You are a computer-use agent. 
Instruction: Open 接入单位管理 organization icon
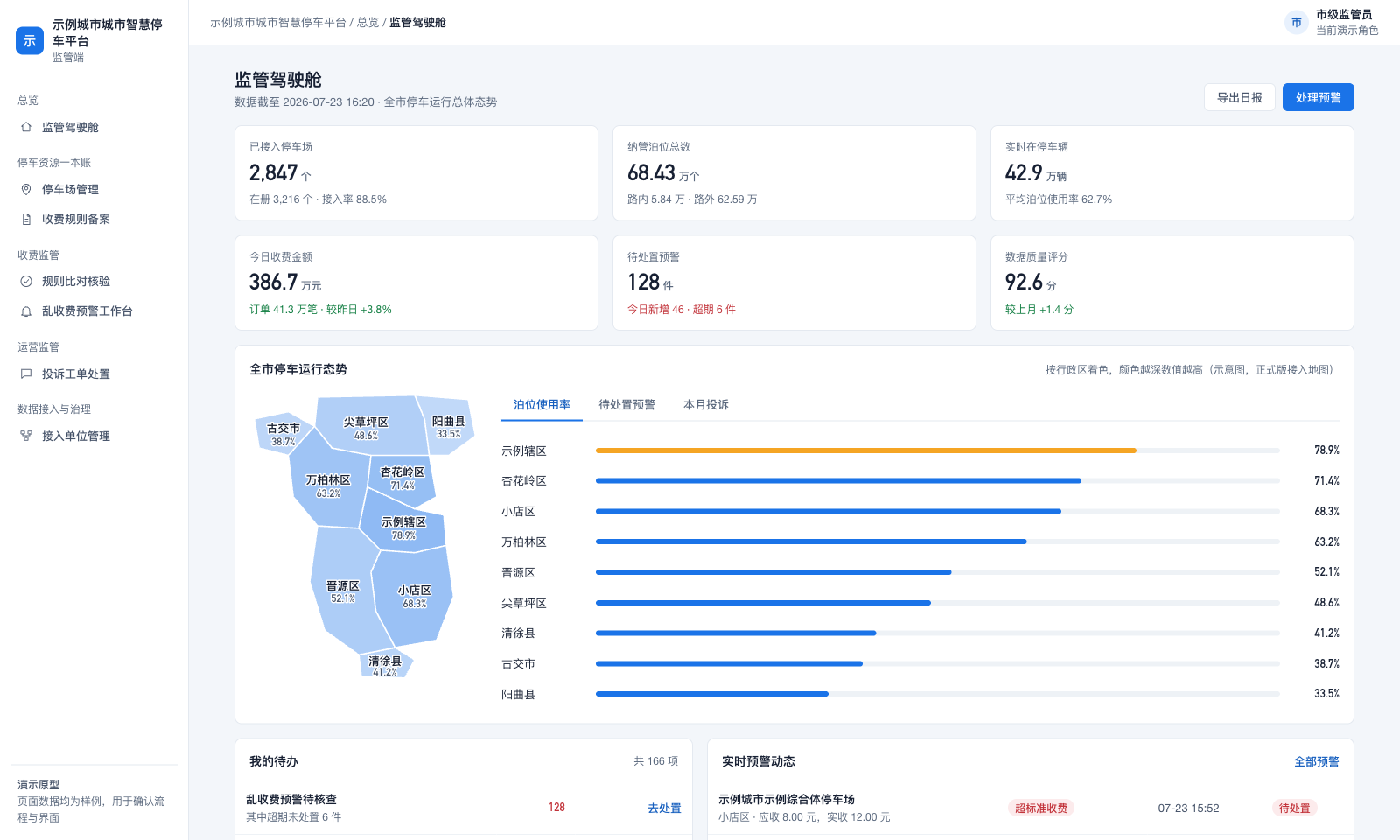[x=26, y=436]
